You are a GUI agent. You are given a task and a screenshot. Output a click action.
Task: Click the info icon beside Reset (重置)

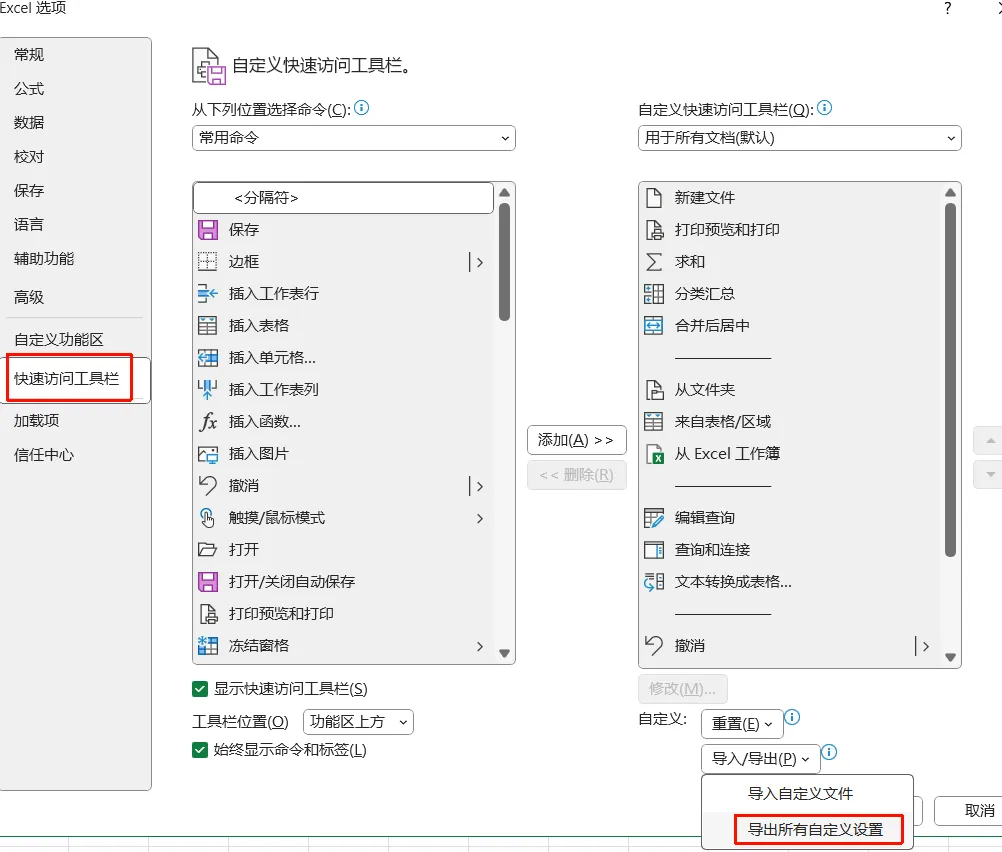pos(792,717)
